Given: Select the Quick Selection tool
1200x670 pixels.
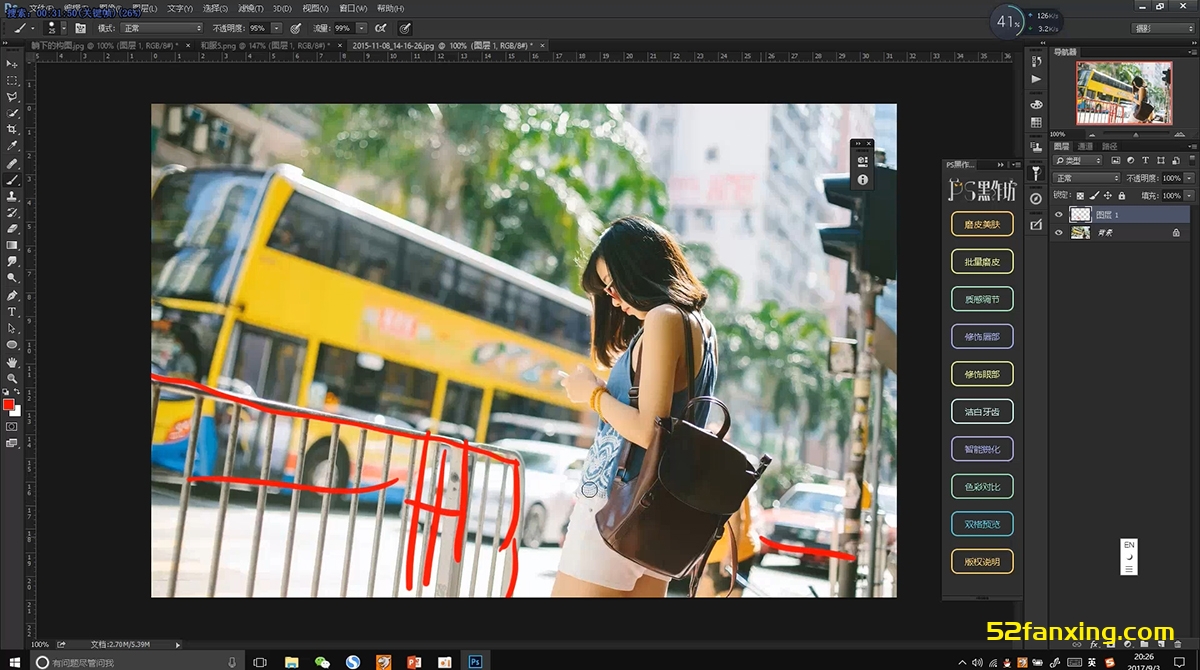Looking at the screenshot, I should pos(12,113).
